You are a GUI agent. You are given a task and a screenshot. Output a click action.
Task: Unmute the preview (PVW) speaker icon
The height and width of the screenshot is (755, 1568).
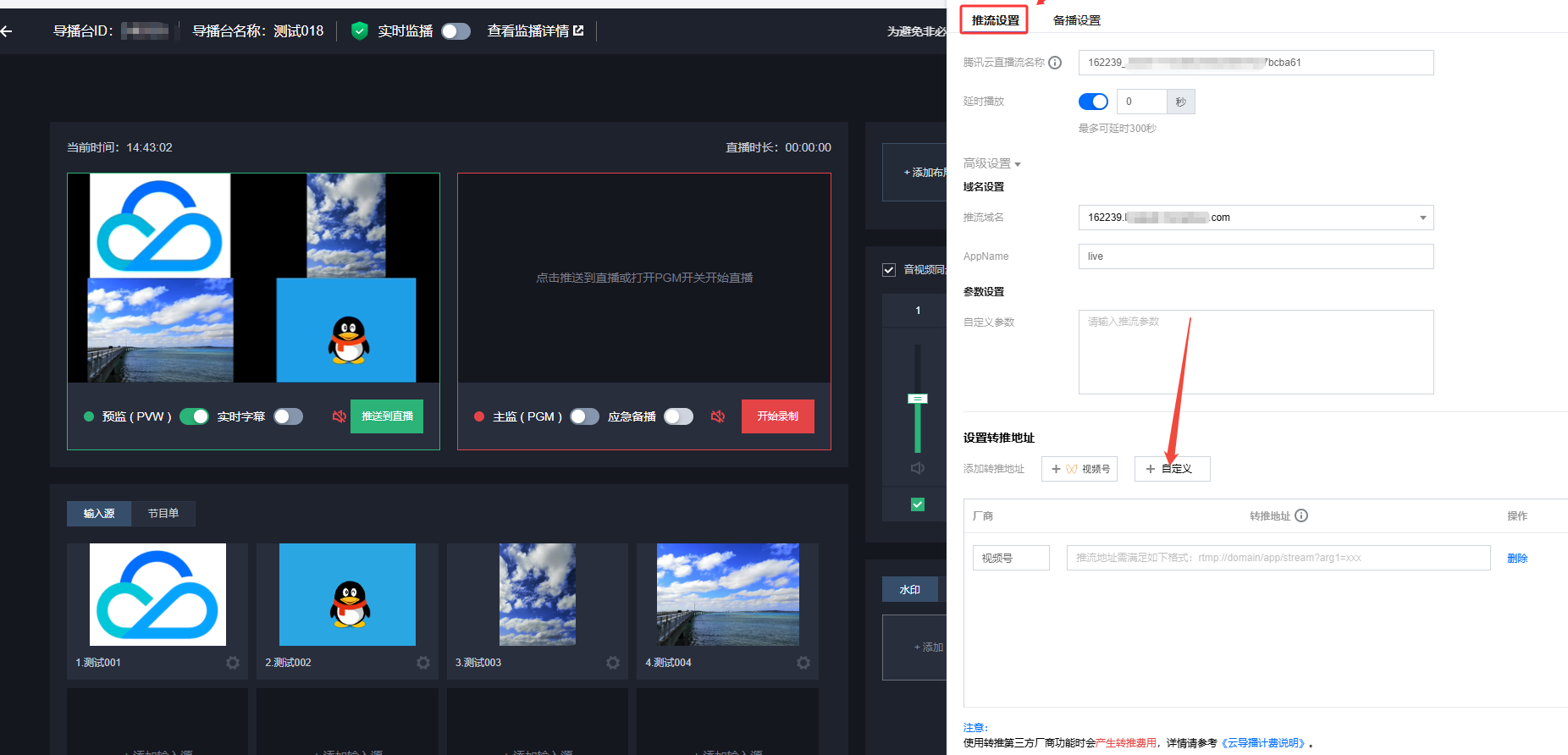point(339,416)
